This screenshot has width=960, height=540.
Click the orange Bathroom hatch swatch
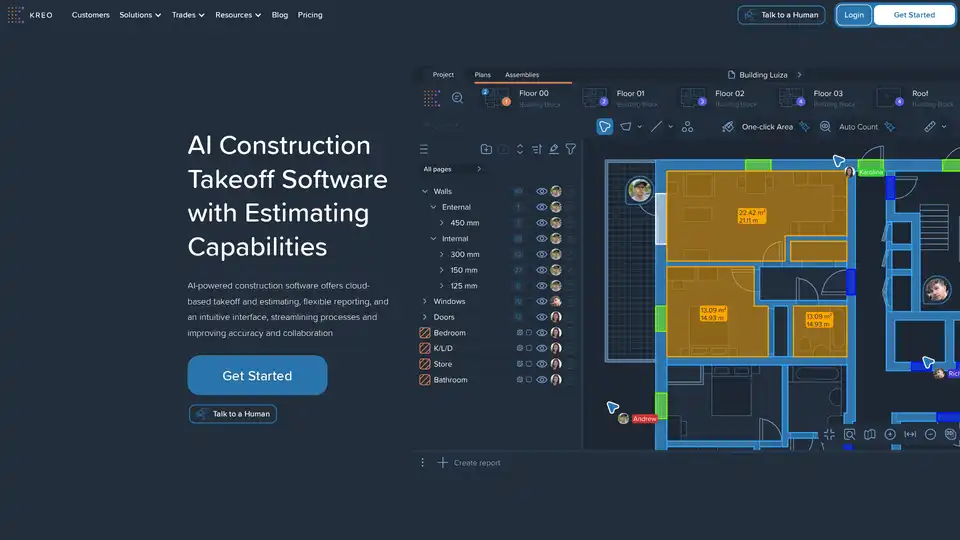click(x=424, y=380)
